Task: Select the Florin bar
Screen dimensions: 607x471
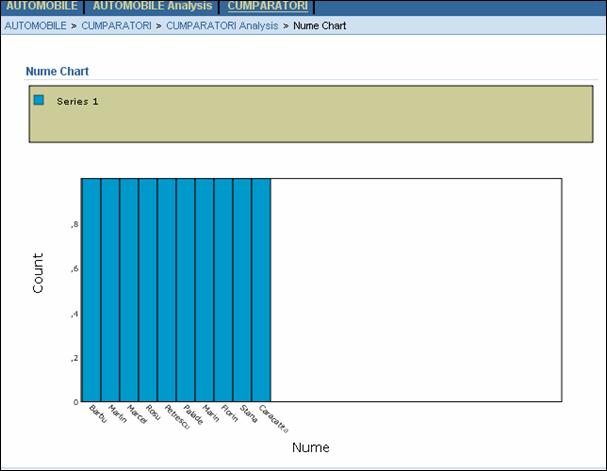Action: coord(224,290)
